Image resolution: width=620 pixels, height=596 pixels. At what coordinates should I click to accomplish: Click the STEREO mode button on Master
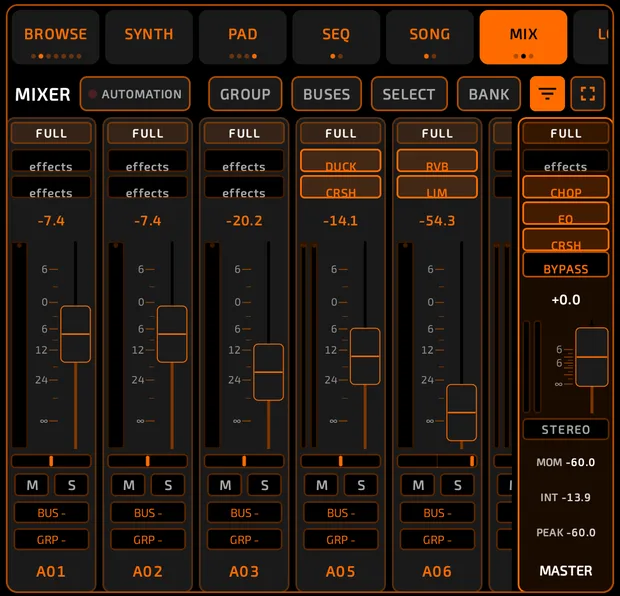(566, 429)
